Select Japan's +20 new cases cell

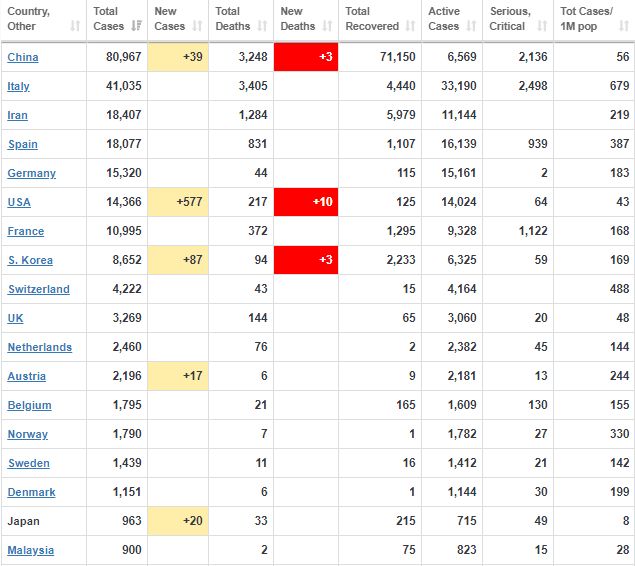point(178,521)
